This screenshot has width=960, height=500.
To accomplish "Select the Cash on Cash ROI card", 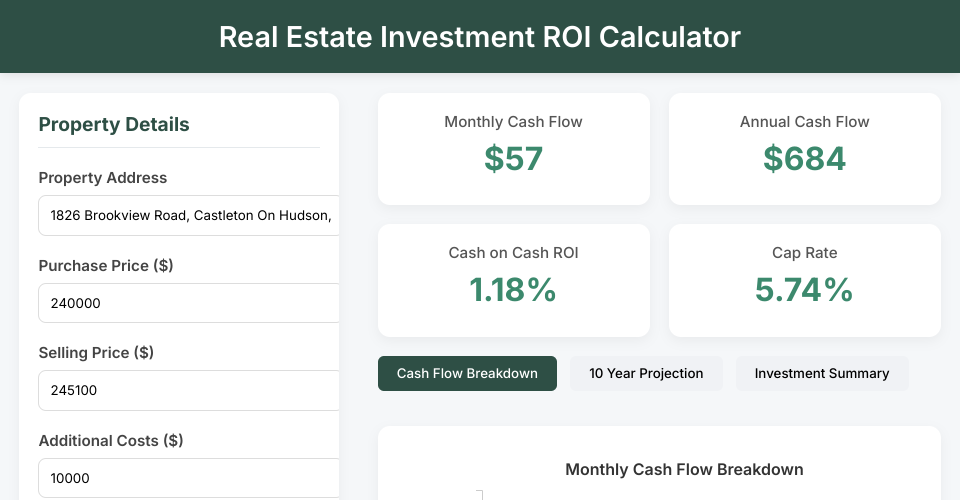I will pos(513,280).
